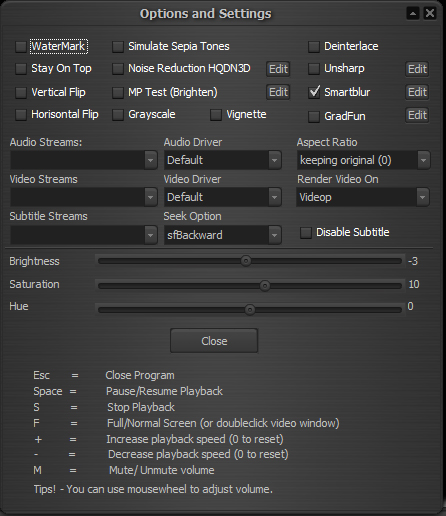Screen dimensions: 446x516
Task: Open the Seek Option dropdown
Action: 223,235
